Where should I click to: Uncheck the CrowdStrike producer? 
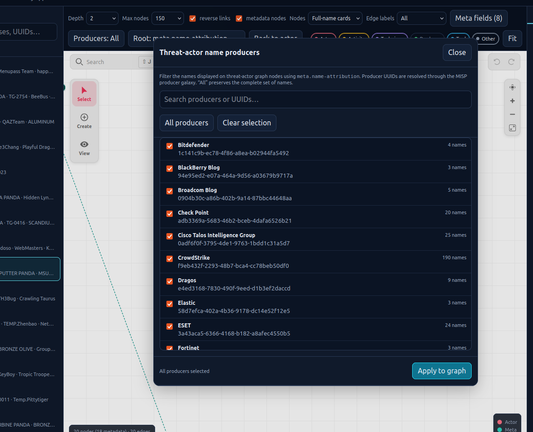(x=169, y=259)
